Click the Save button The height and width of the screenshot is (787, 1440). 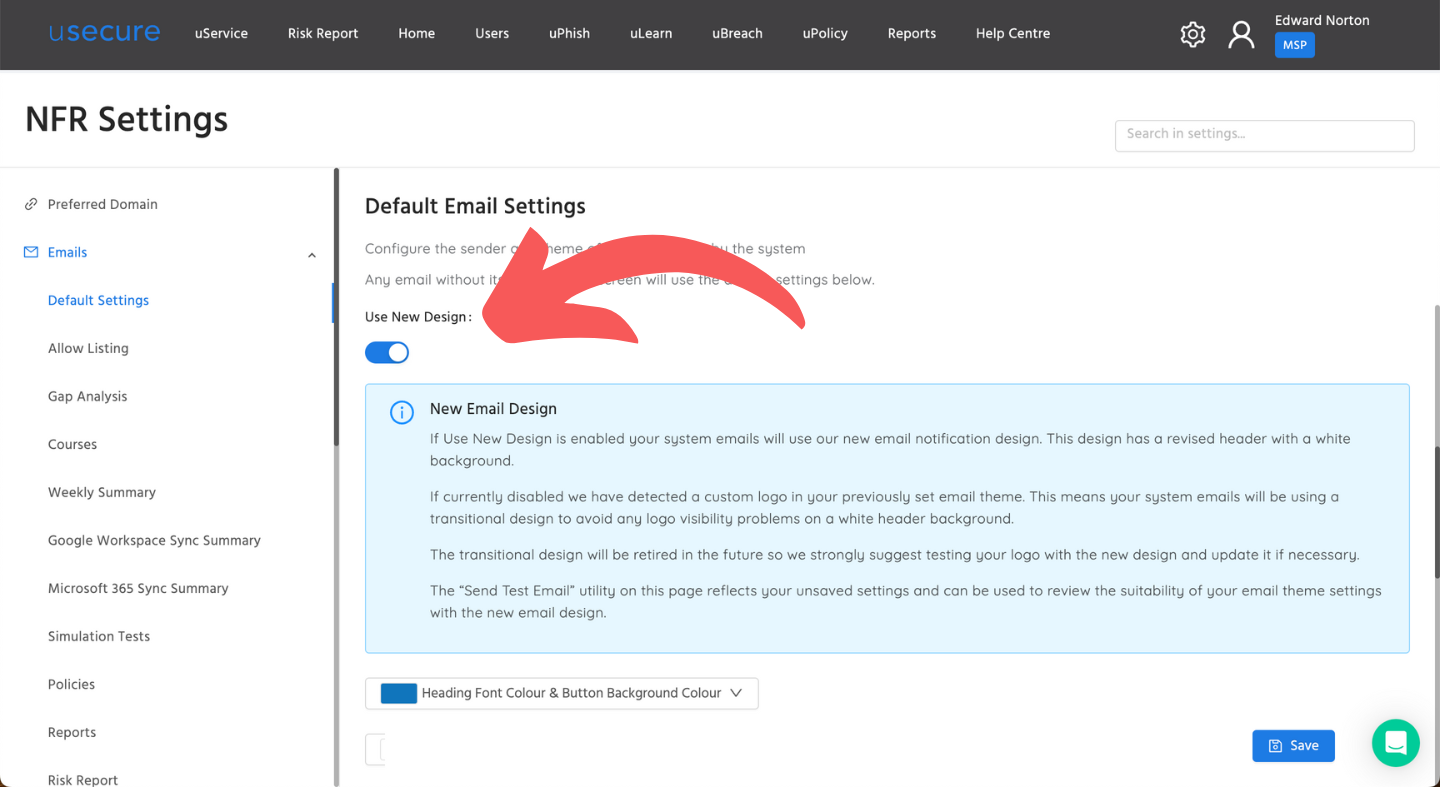tap(1293, 745)
